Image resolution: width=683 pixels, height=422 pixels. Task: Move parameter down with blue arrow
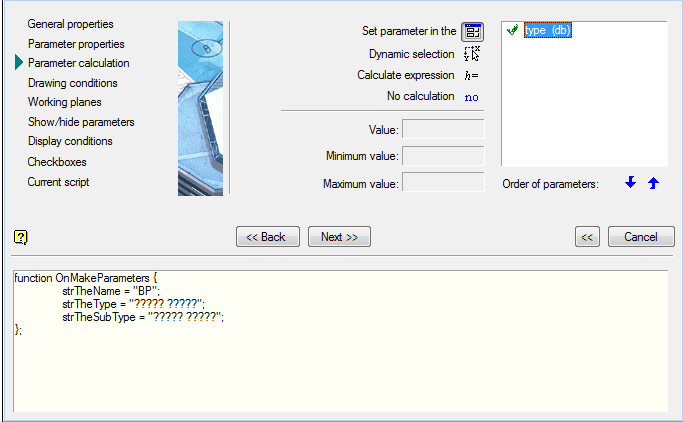tap(630, 183)
